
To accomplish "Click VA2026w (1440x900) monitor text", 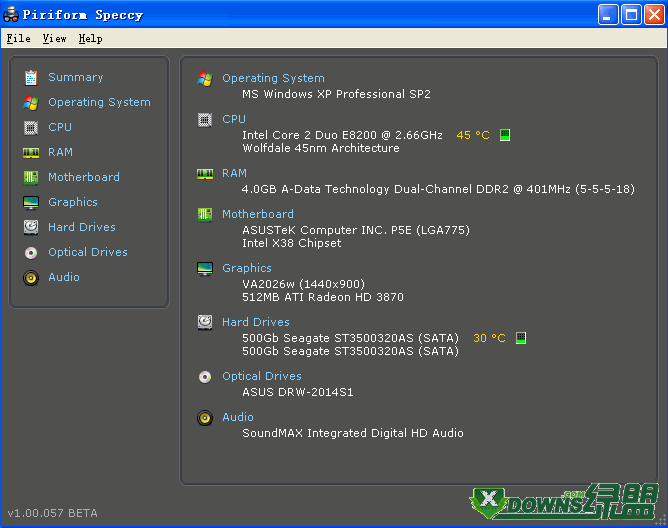I will 303,284.
